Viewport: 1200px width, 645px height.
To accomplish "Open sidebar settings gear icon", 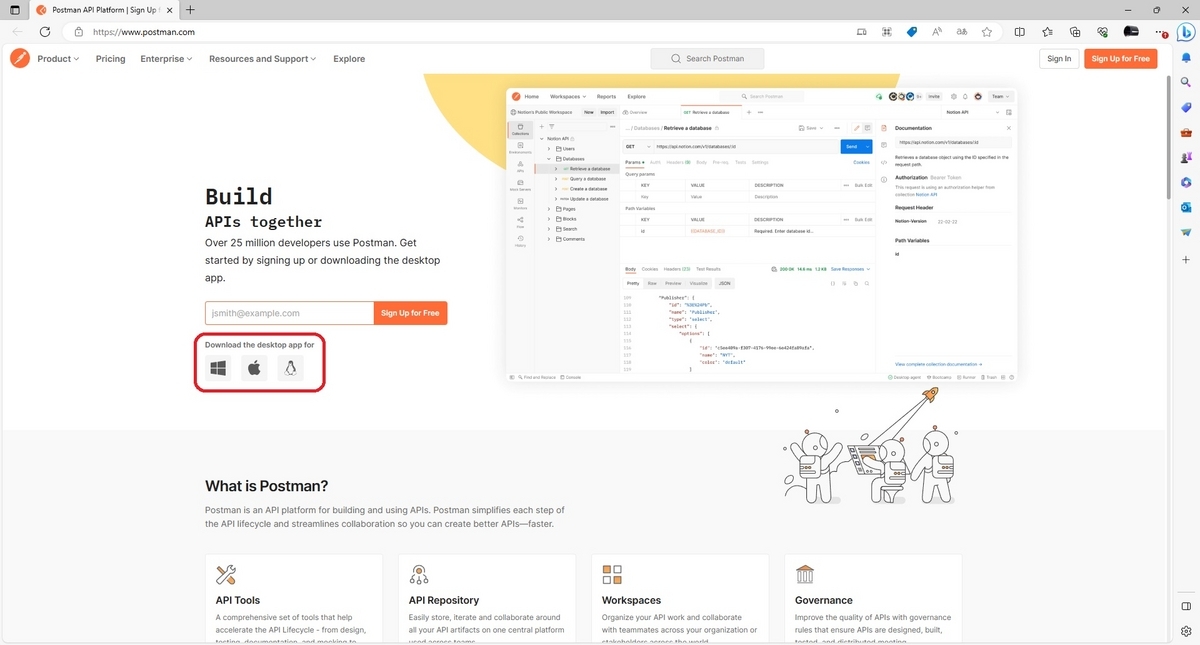I will [1186, 631].
